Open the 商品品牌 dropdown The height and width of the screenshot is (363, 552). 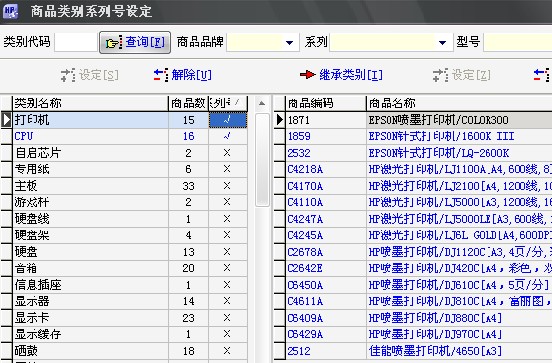tap(289, 43)
